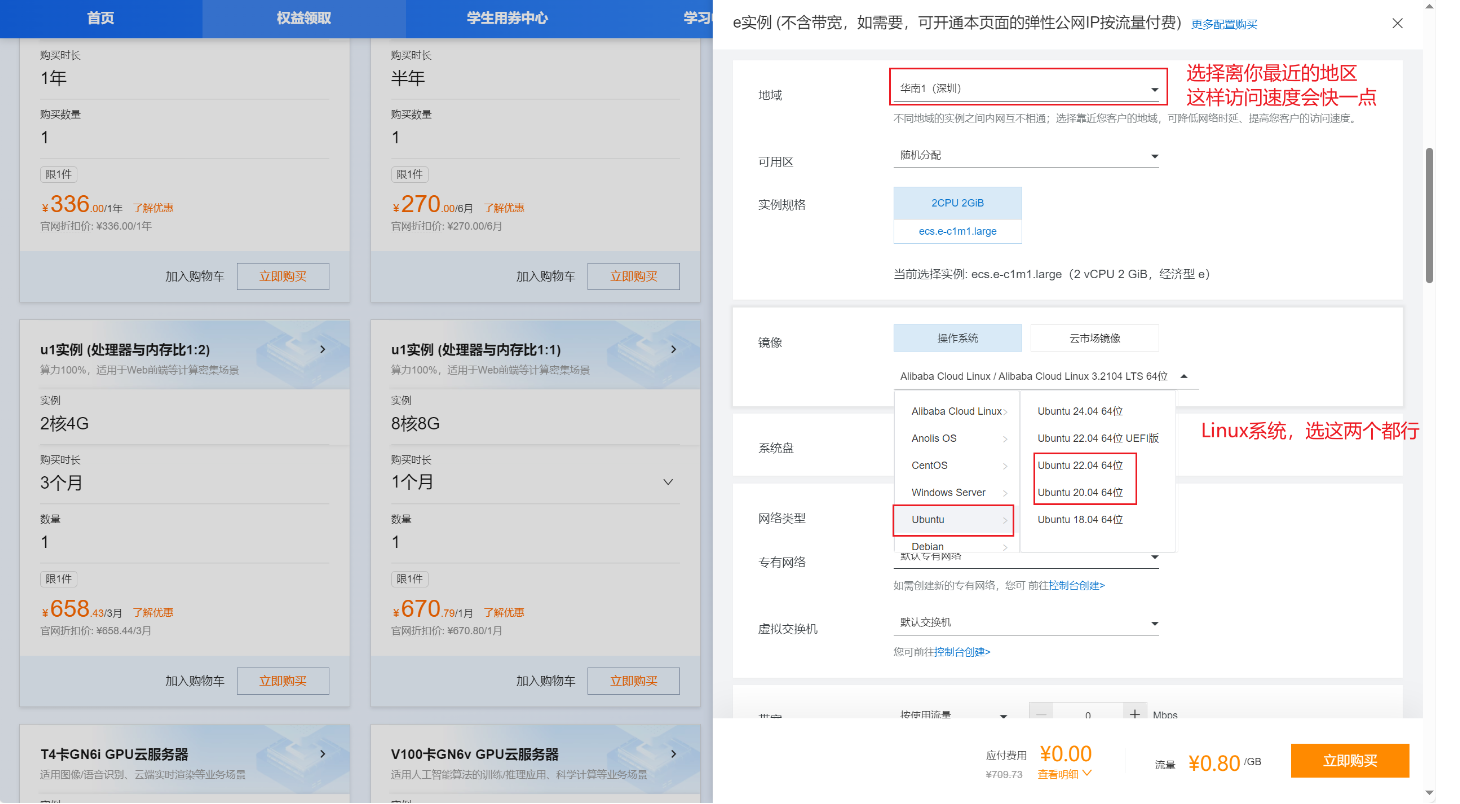Add the ¥670 plan to cart 加入购物车
Image resolution: width=1460 pixels, height=804 pixels.
(x=546, y=681)
